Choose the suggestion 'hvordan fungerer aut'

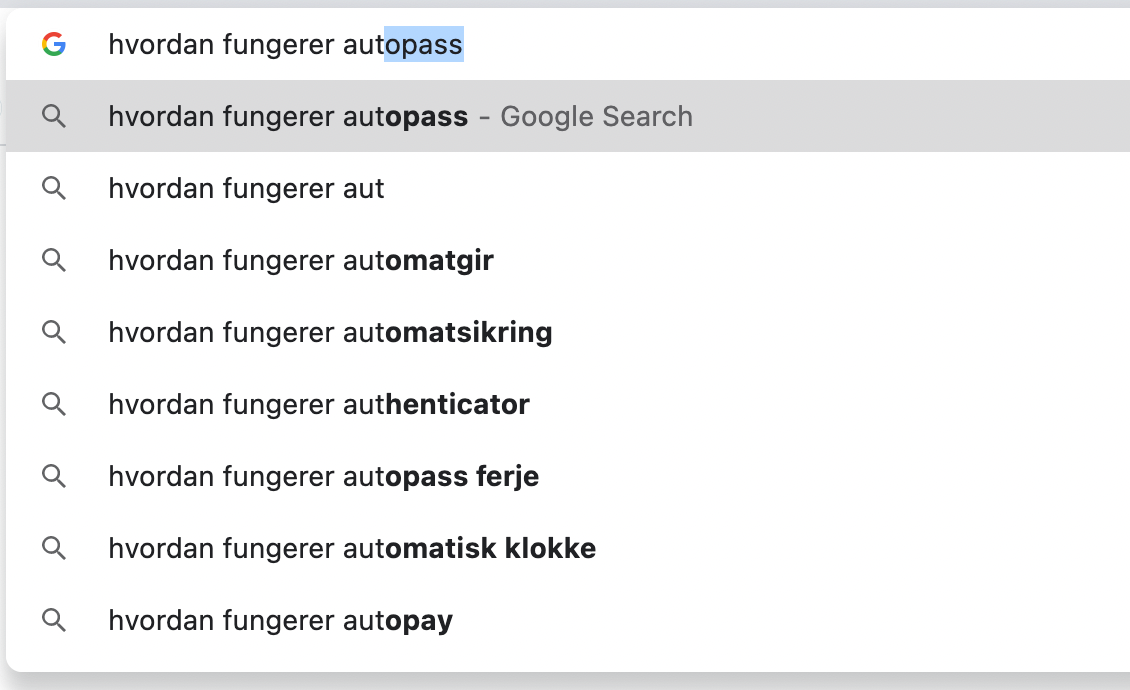(246, 188)
